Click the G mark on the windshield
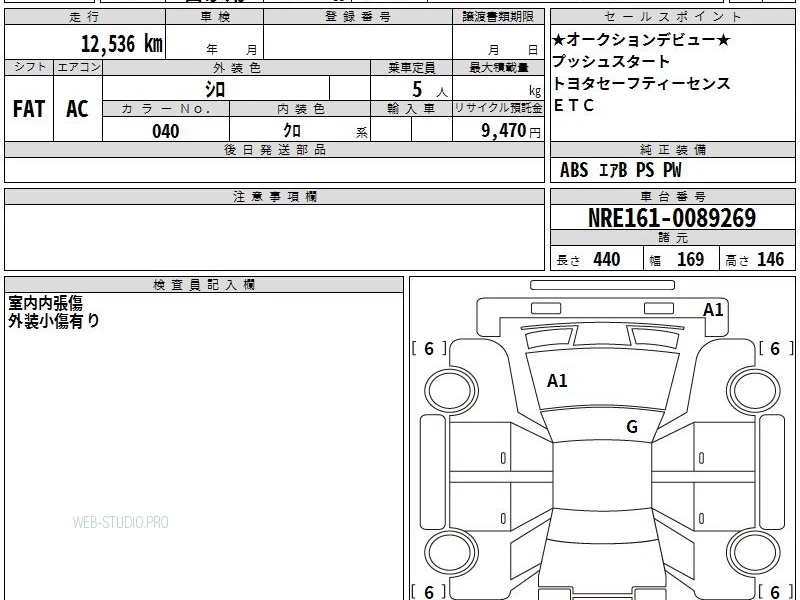 pyautogui.click(x=632, y=426)
